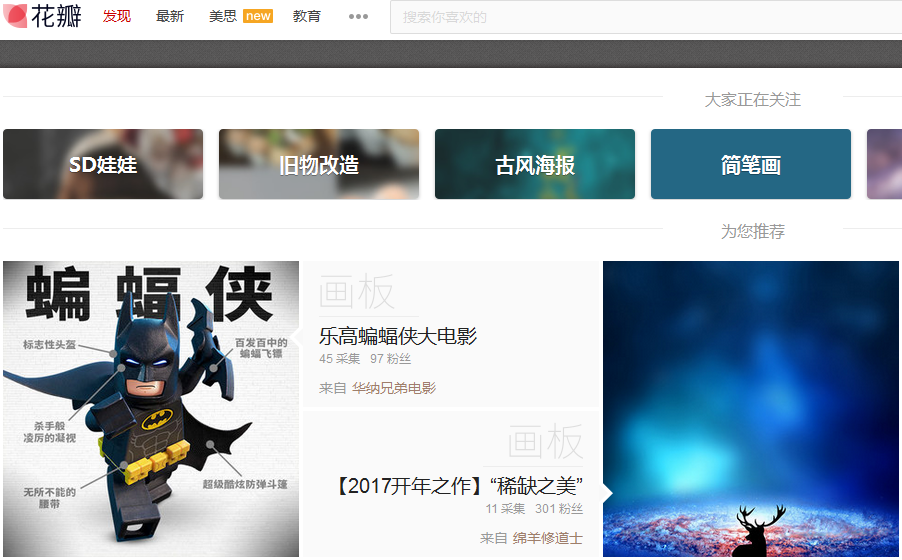The image size is (902, 560).
Task: Open the blue deer silhouette image
Action: click(752, 409)
